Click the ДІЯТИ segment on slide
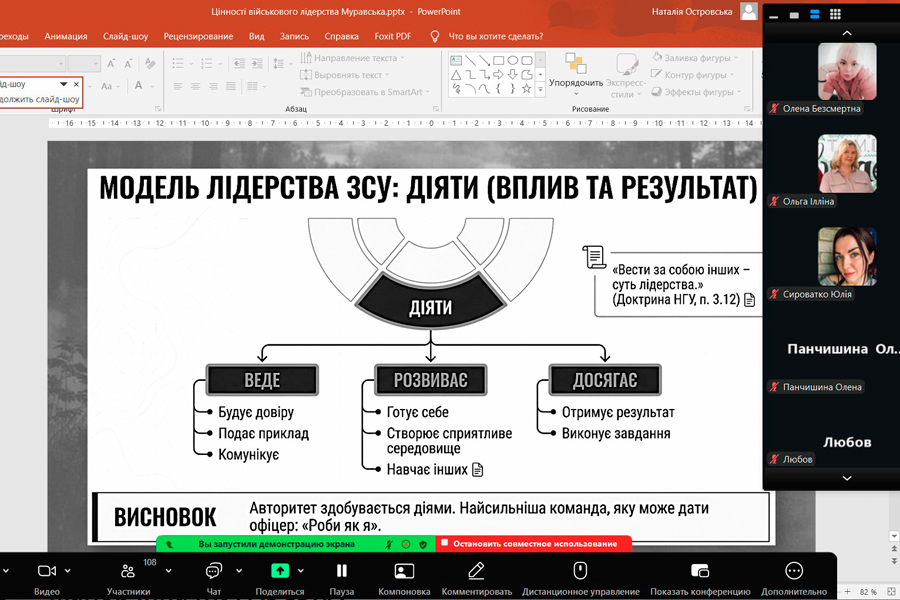 click(430, 303)
